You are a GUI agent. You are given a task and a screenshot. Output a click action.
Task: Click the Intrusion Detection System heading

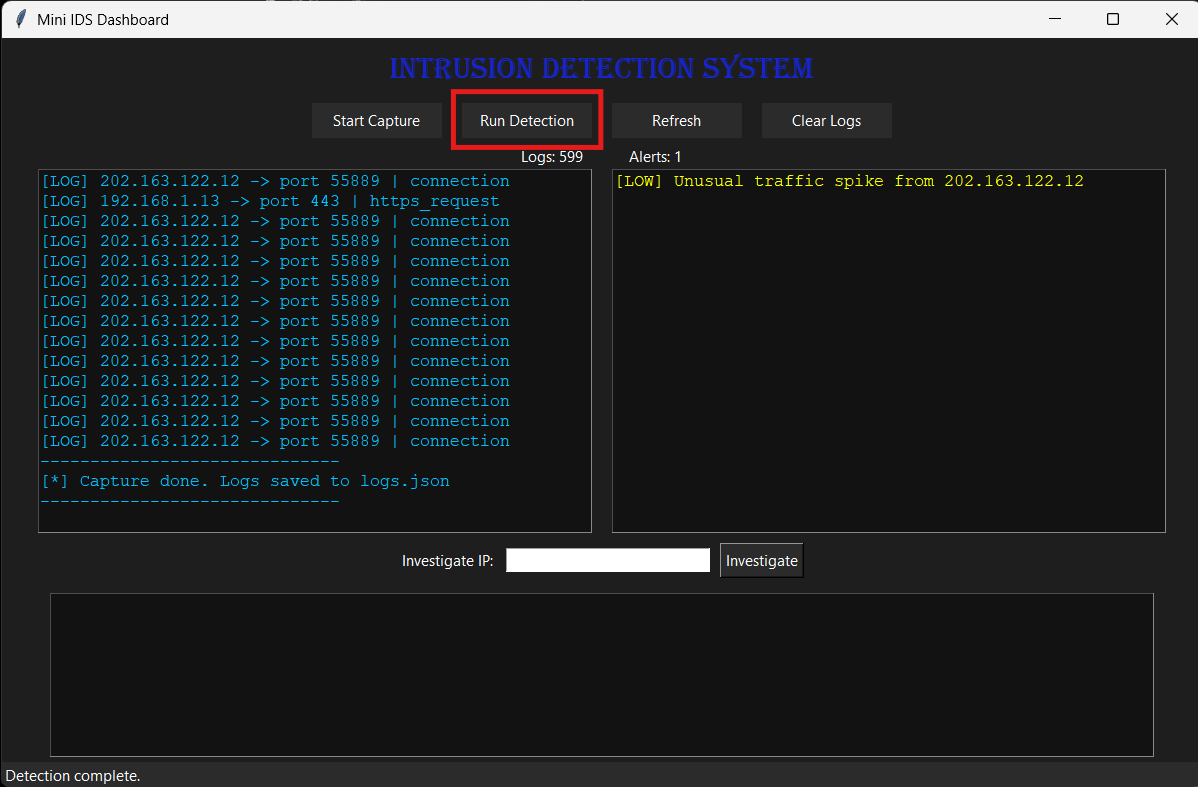(x=601, y=68)
